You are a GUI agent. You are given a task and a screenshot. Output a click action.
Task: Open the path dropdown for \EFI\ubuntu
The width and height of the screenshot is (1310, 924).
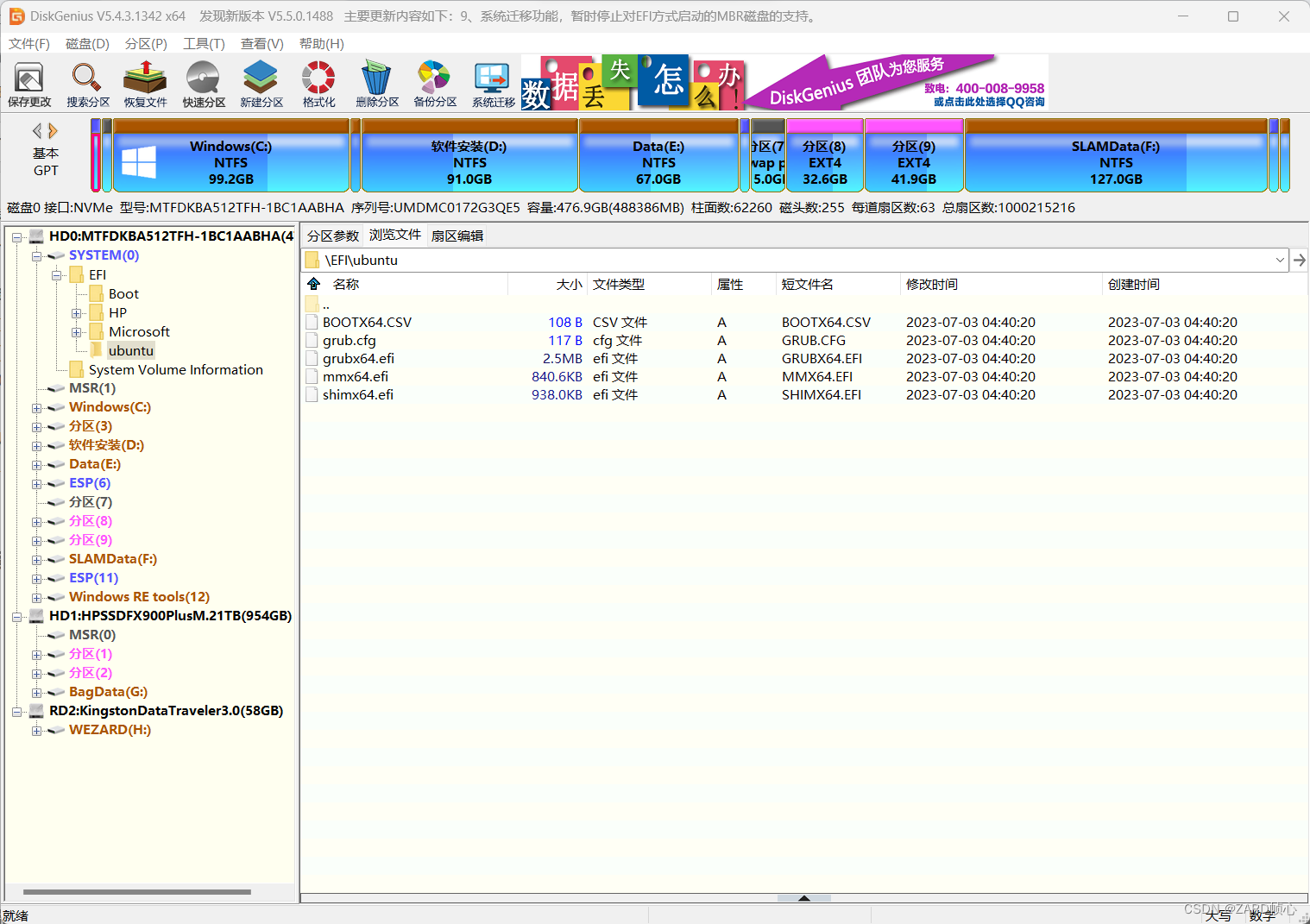[1280, 260]
